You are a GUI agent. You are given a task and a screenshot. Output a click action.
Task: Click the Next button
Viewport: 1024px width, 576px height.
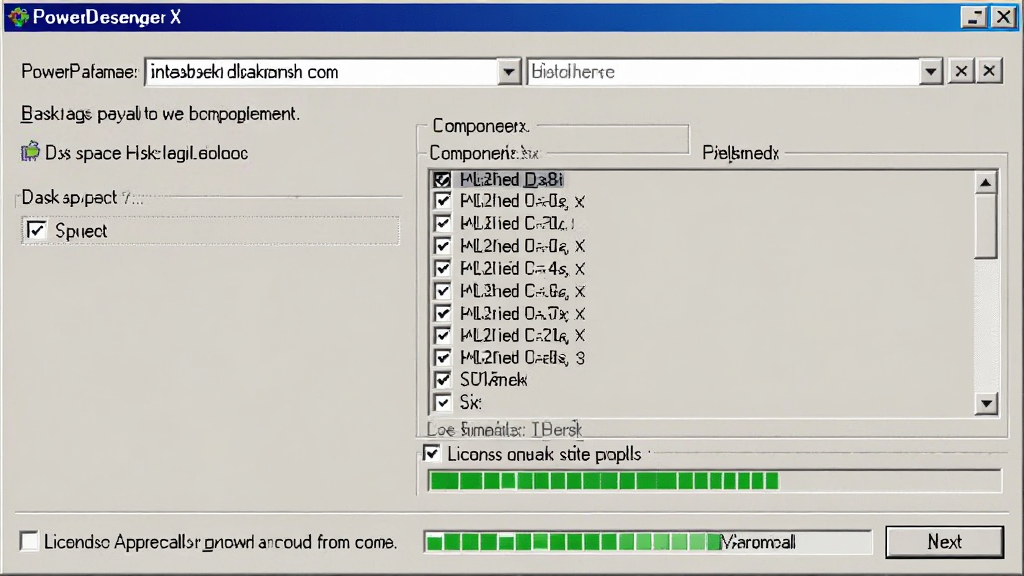pos(944,541)
